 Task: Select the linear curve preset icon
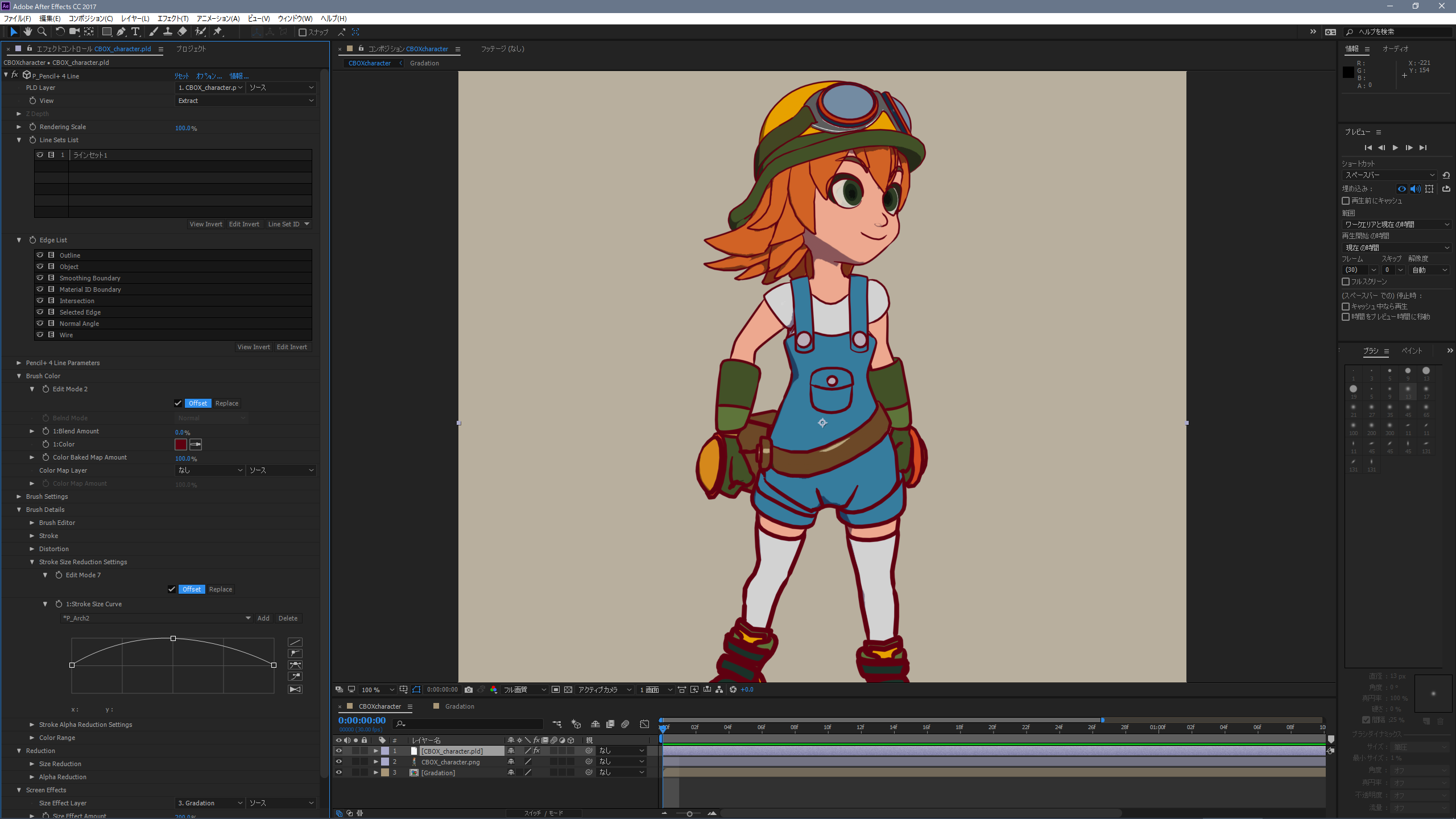[295, 642]
